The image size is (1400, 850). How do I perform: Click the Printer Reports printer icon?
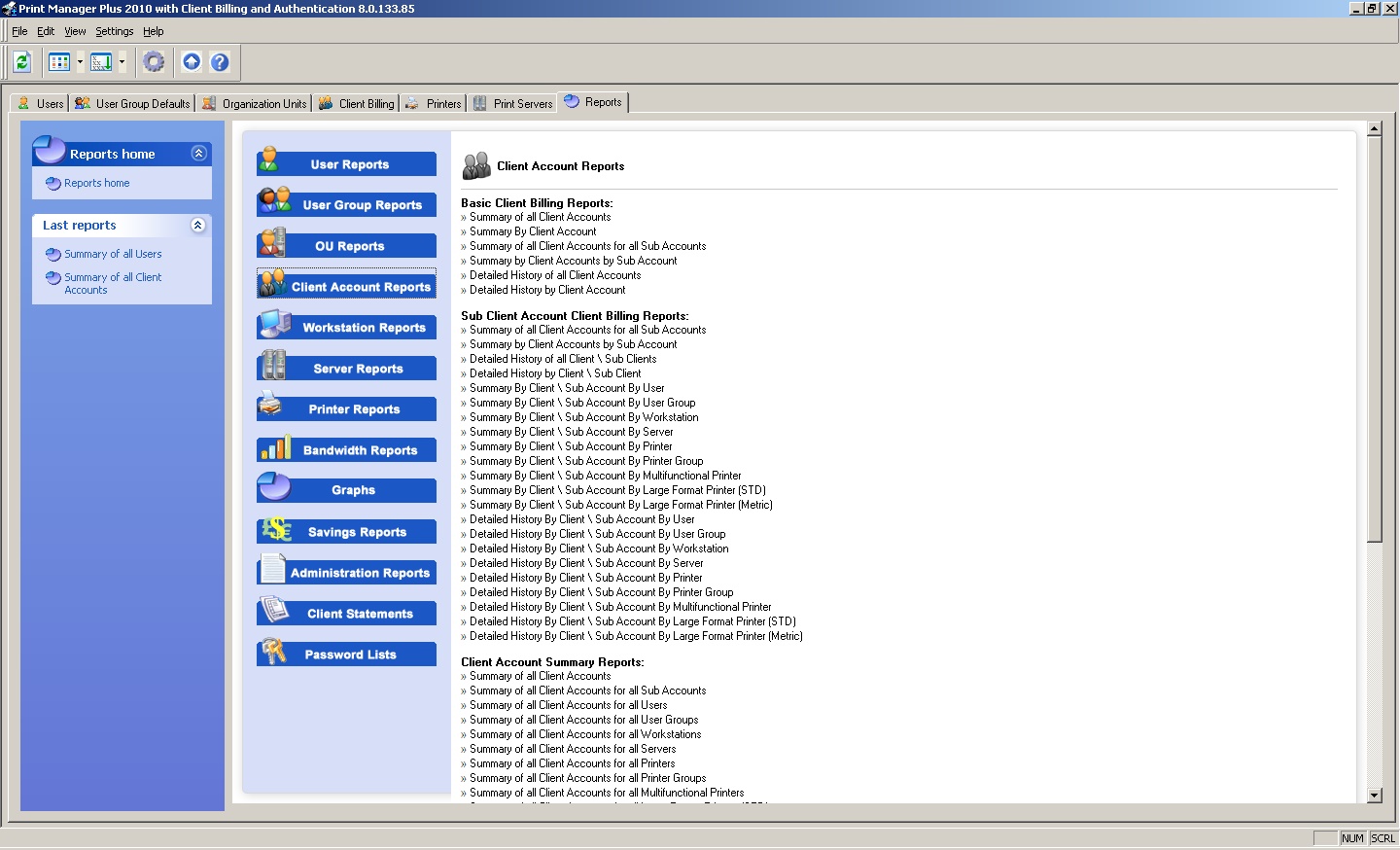pyautogui.click(x=271, y=404)
